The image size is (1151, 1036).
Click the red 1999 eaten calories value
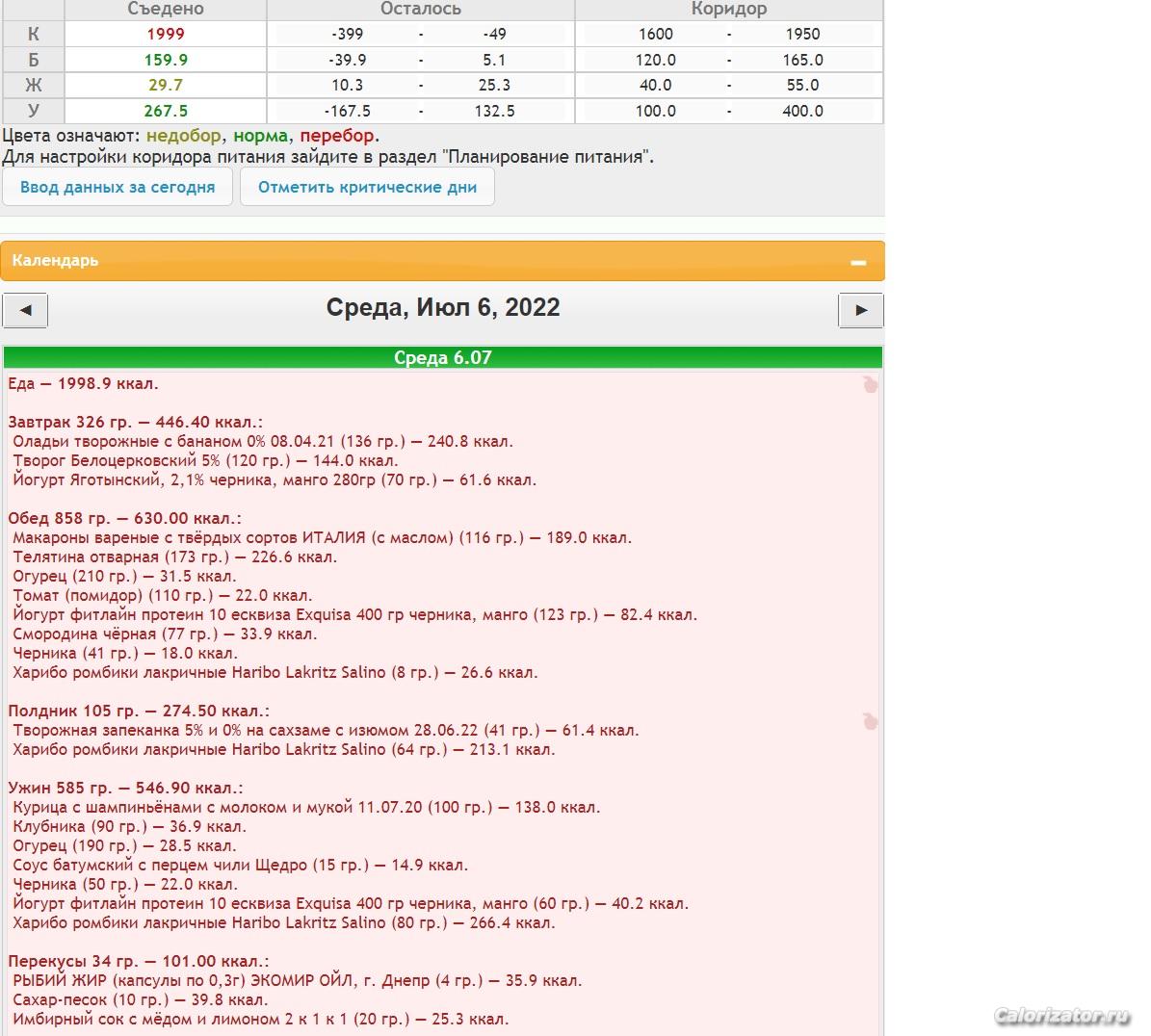tap(166, 34)
